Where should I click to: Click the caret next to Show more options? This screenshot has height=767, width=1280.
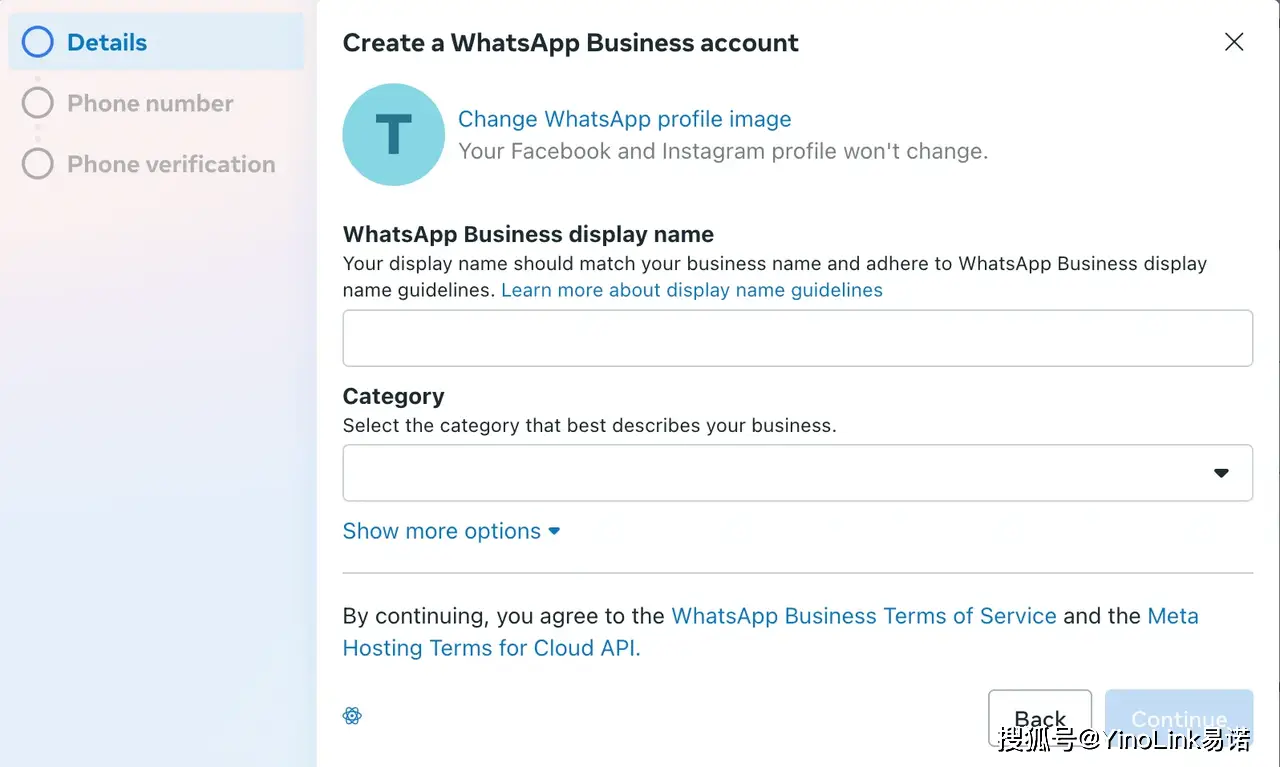[x=554, y=531]
